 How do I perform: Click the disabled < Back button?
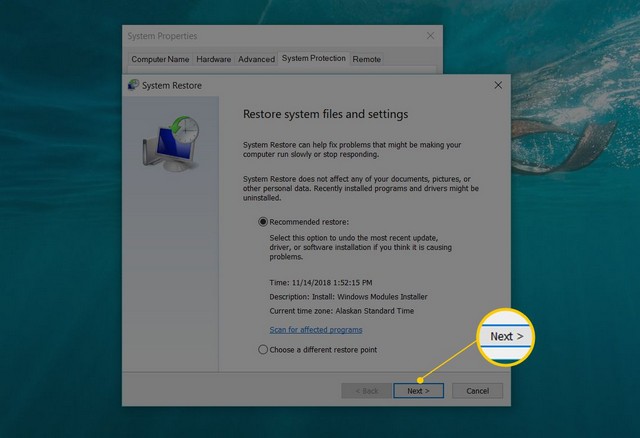(x=367, y=391)
